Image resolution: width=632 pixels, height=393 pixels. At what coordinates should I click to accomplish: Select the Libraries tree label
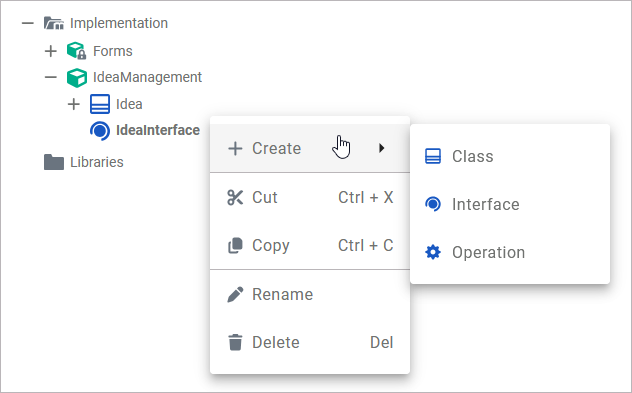[97, 162]
